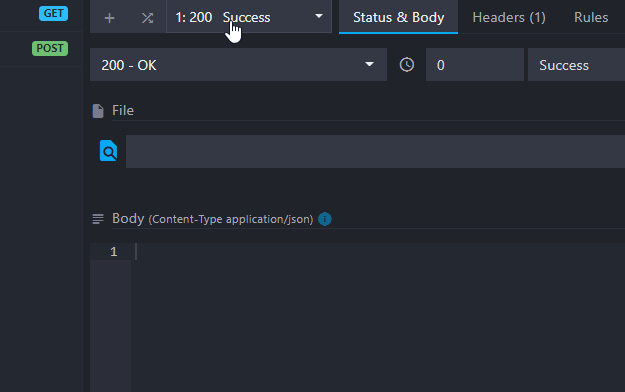Click the clock latency icon
Image resolution: width=625 pixels, height=392 pixels.
tap(407, 65)
